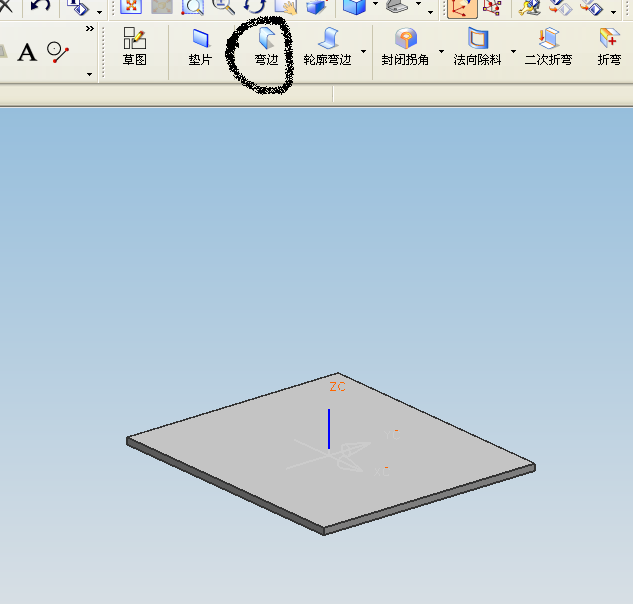Open dropdown arrow next to Contour Flange
The height and width of the screenshot is (604, 633).
click(363, 51)
